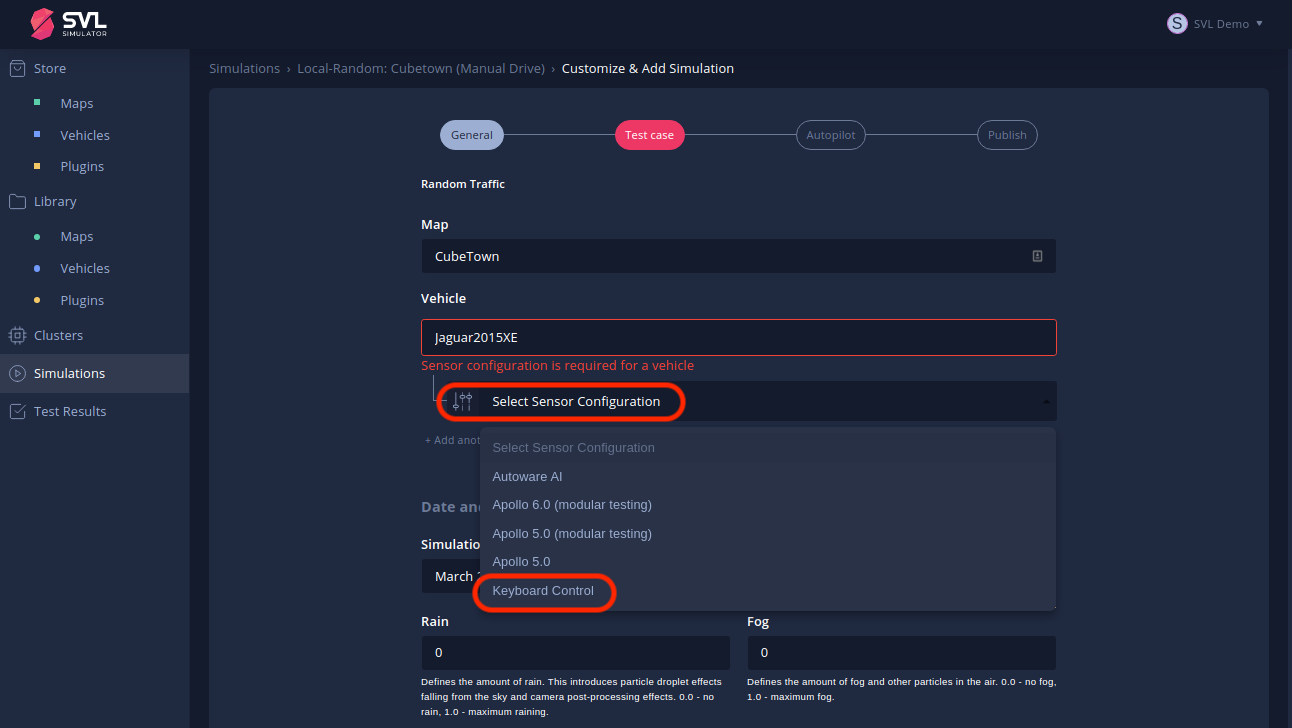Go to Store Plugins
1292x728 pixels.
tap(82, 167)
